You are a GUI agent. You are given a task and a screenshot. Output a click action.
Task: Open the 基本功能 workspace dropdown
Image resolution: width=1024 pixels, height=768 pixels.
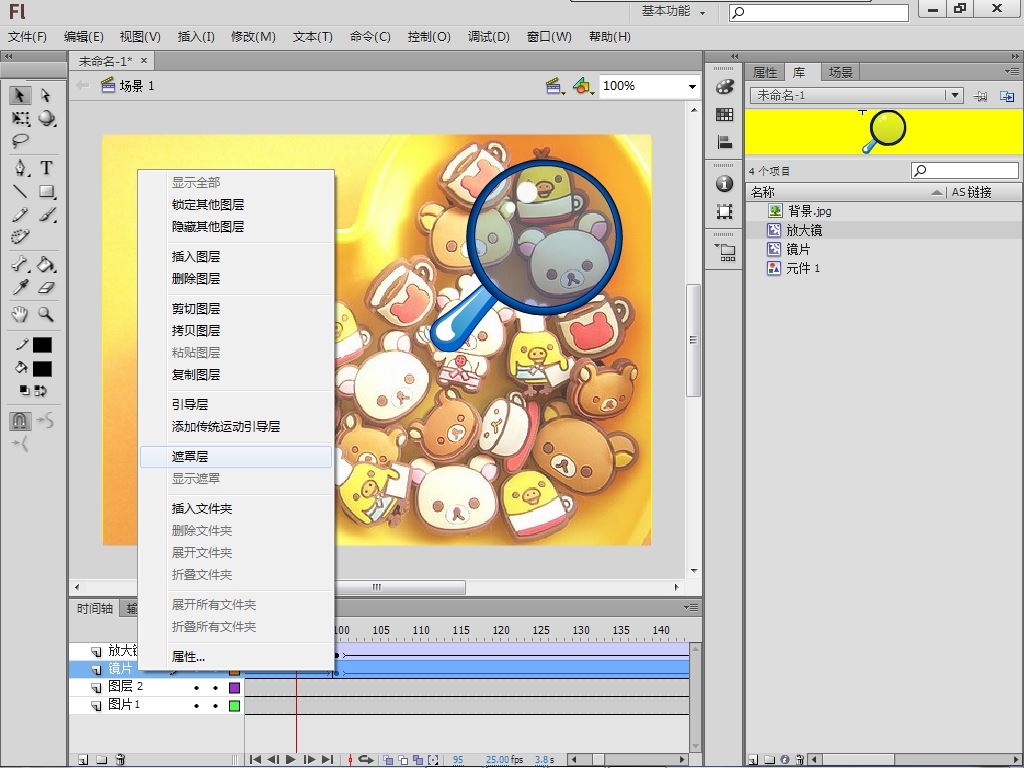[x=673, y=11]
